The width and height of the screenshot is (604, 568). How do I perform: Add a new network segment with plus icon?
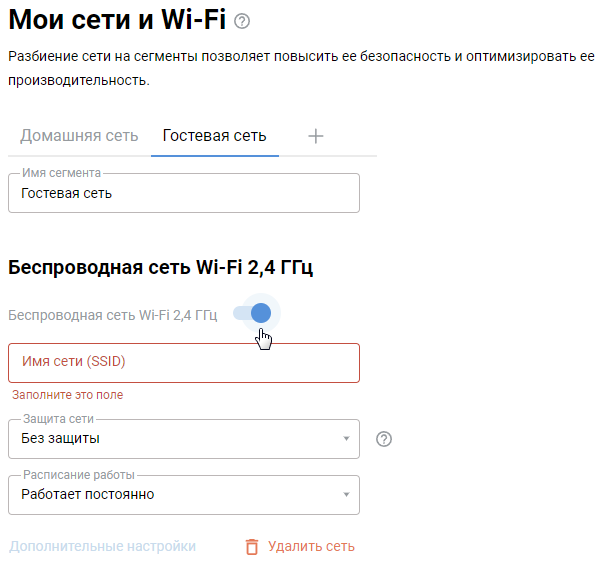[x=316, y=136]
